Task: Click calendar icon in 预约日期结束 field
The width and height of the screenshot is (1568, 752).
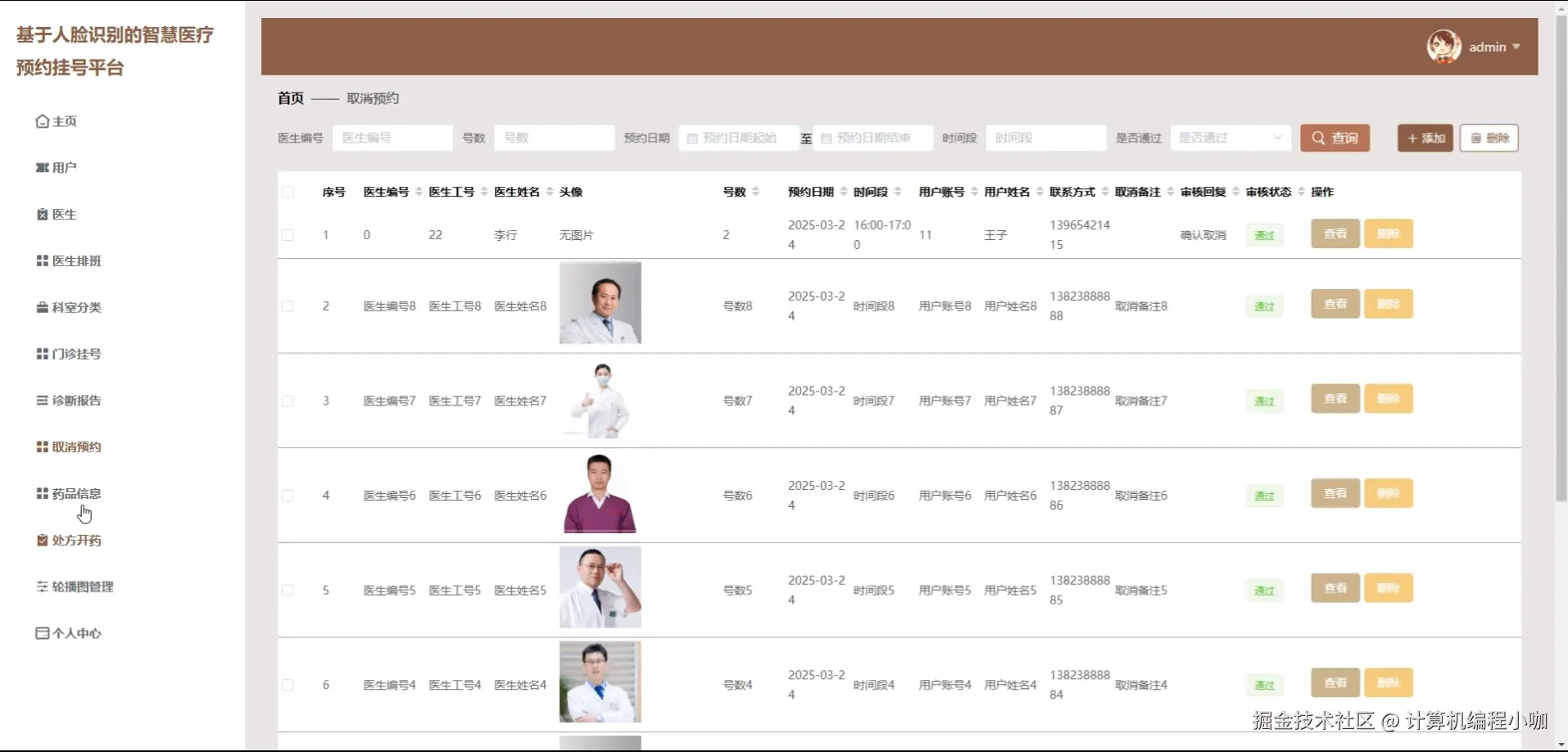Action: pos(826,138)
